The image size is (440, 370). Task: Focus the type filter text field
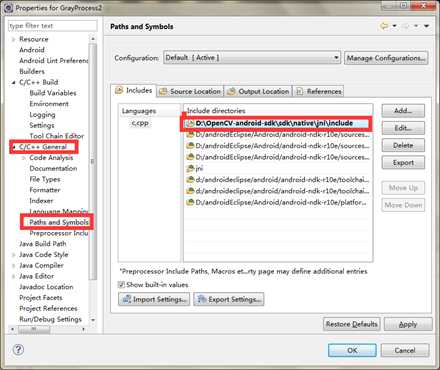pyautogui.click(x=53, y=26)
